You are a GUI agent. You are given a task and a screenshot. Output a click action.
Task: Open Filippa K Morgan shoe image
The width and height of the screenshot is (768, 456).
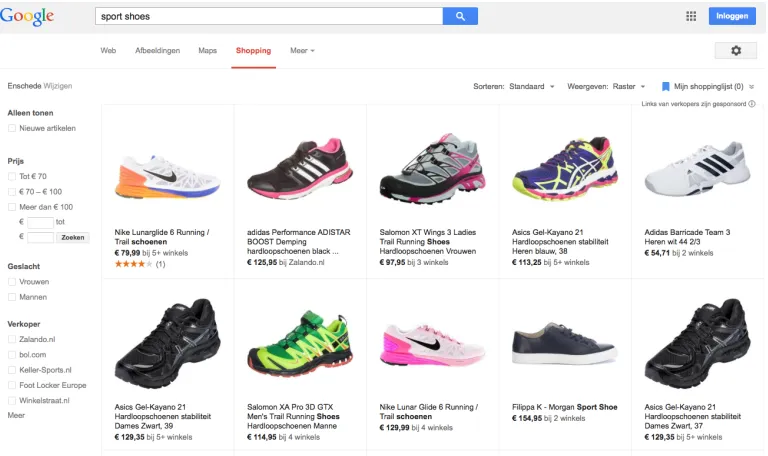[565, 343]
